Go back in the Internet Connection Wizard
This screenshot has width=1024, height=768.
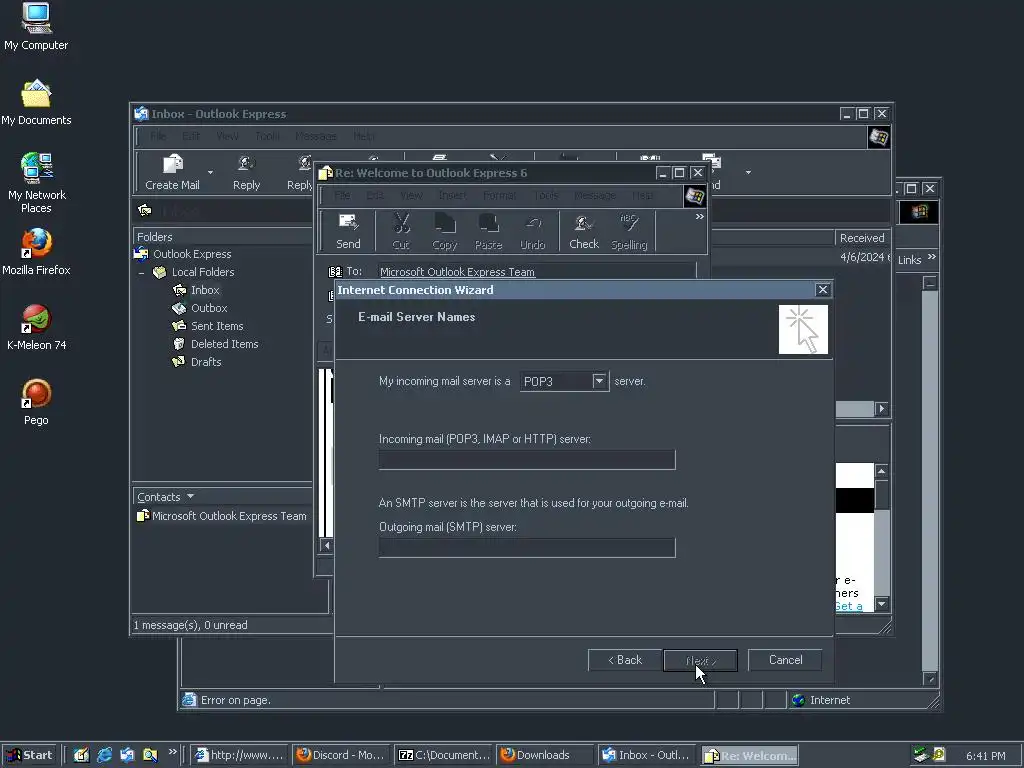(625, 660)
